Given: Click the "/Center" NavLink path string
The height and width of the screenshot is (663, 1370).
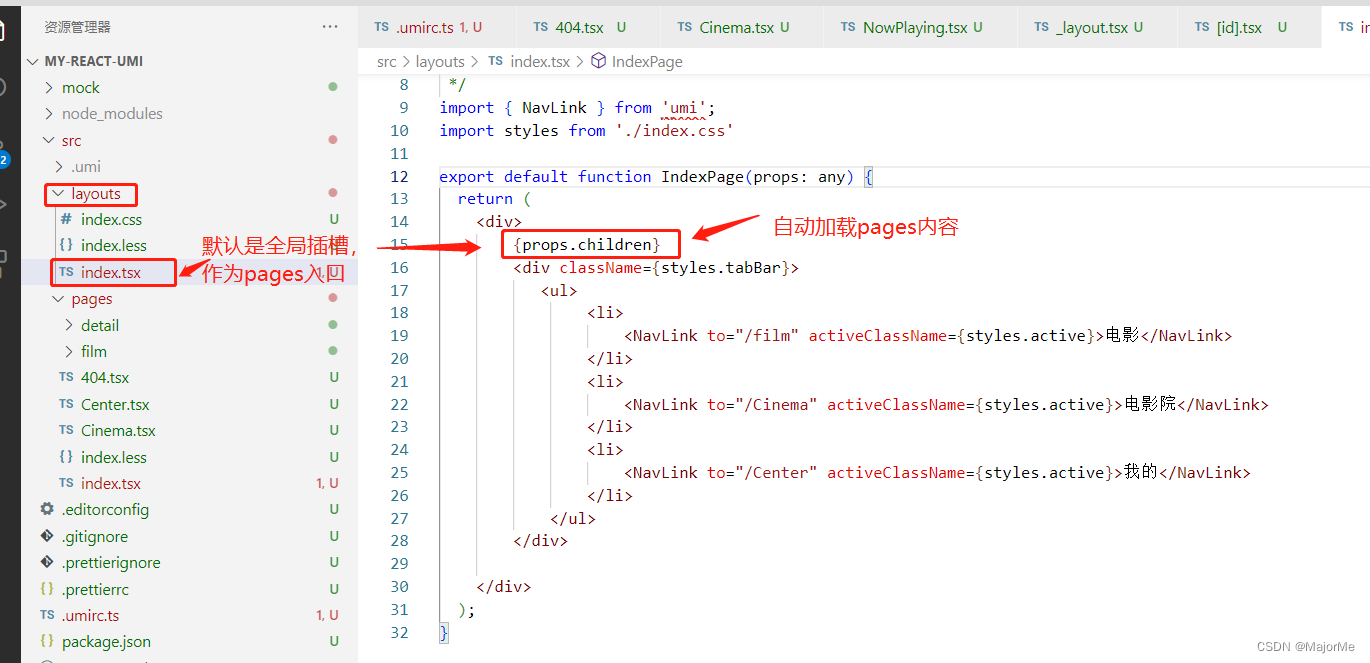Looking at the screenshot, I should pos(776,472).
